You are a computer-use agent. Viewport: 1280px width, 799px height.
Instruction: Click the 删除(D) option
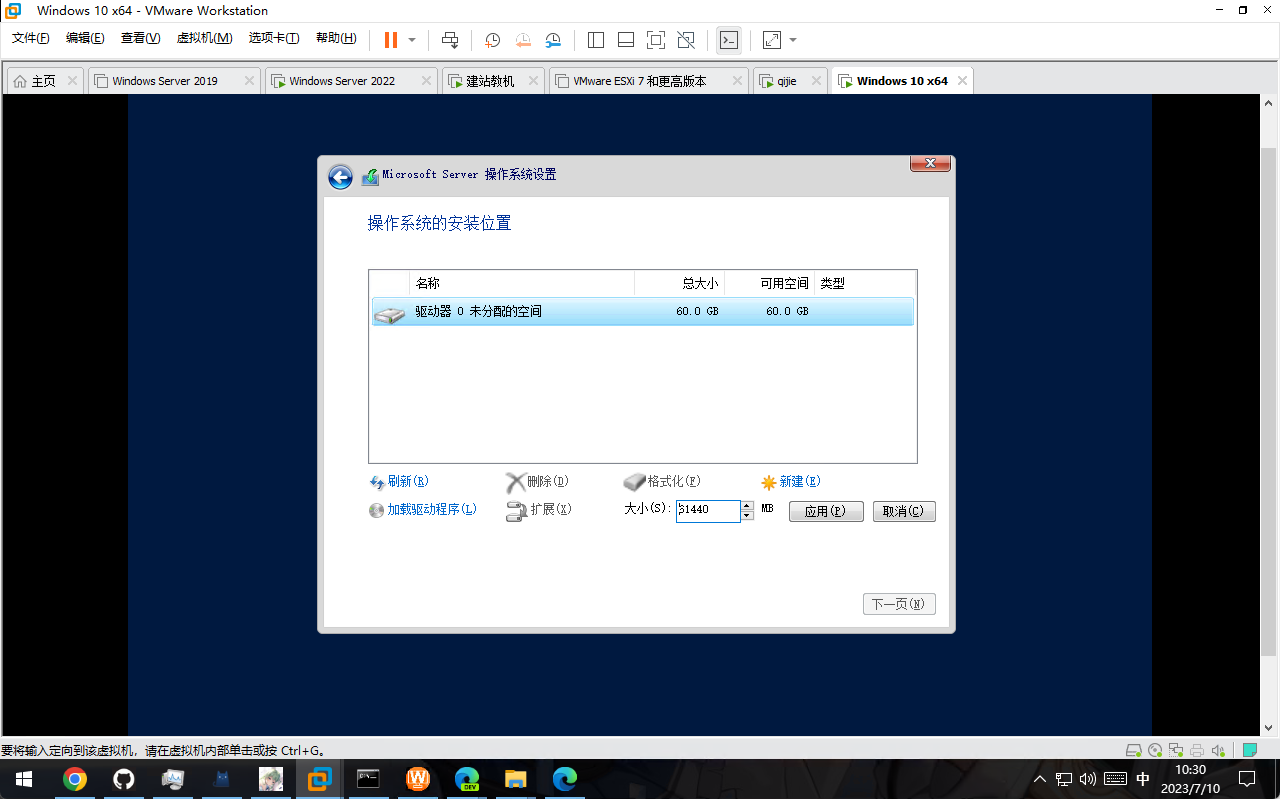537,482
